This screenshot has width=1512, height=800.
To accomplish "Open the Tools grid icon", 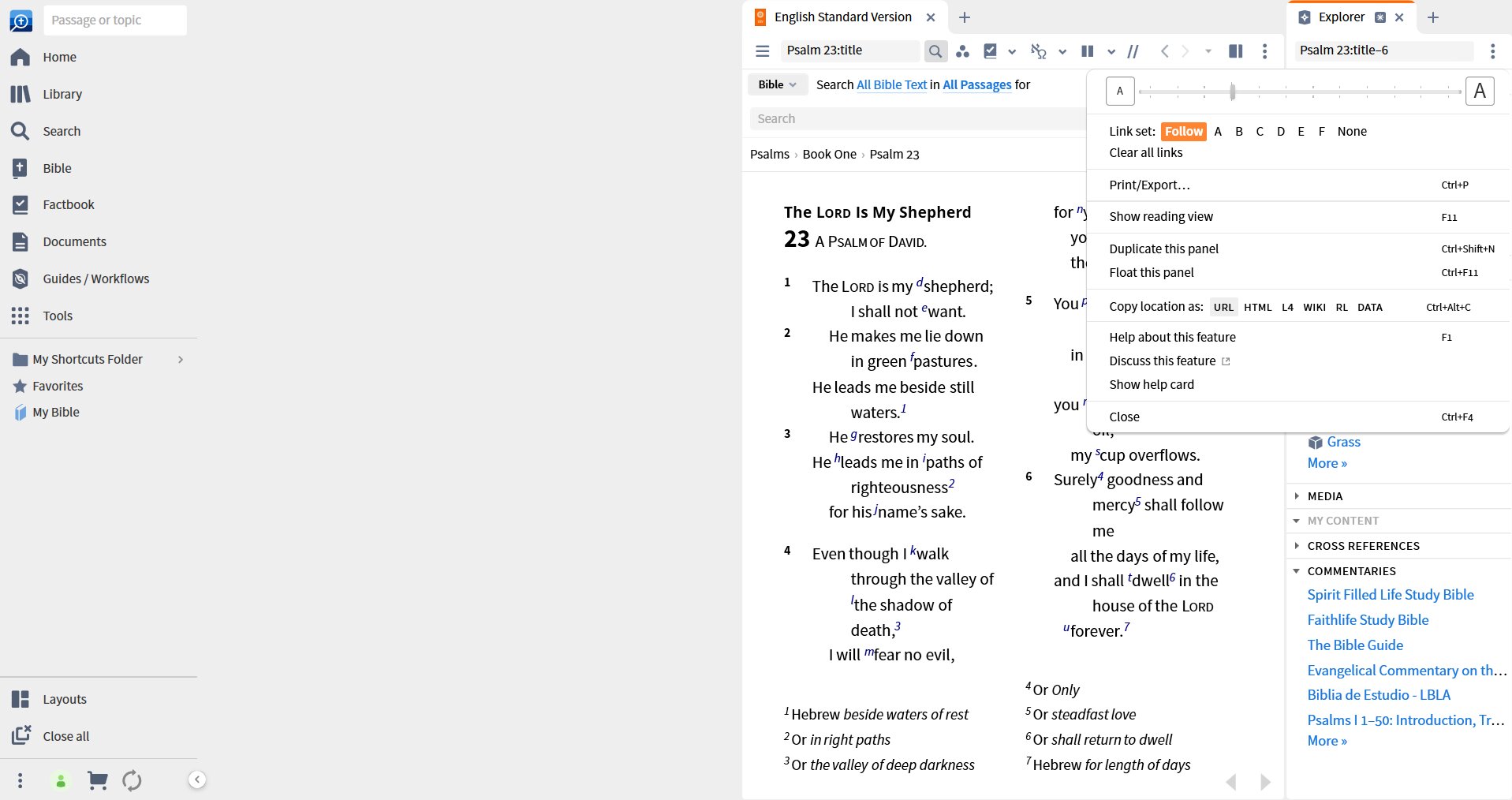I will [x=21, y=316].
